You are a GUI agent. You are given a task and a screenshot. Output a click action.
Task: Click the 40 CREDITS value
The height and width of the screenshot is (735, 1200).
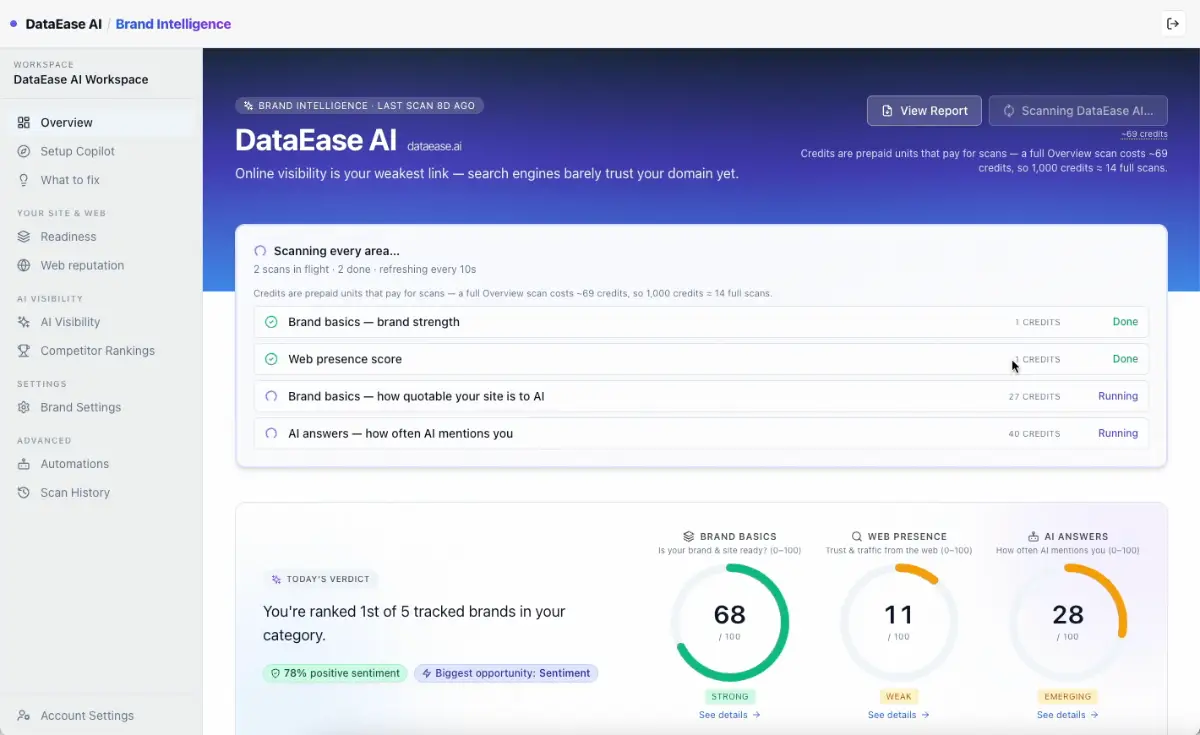(x=1034, y=434)
